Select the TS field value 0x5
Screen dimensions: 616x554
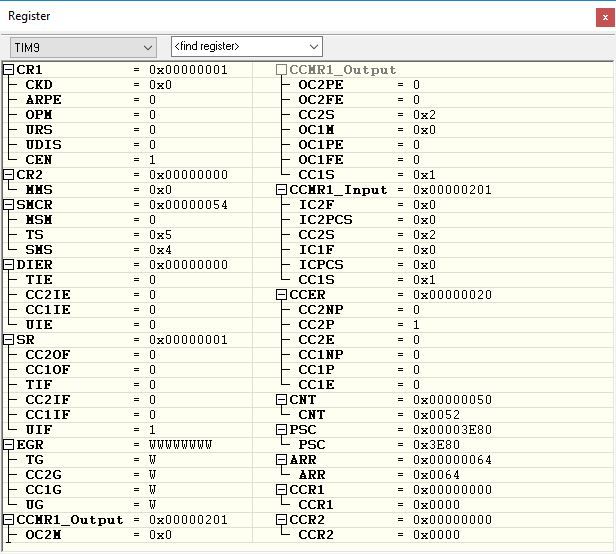tap(160, 235)
